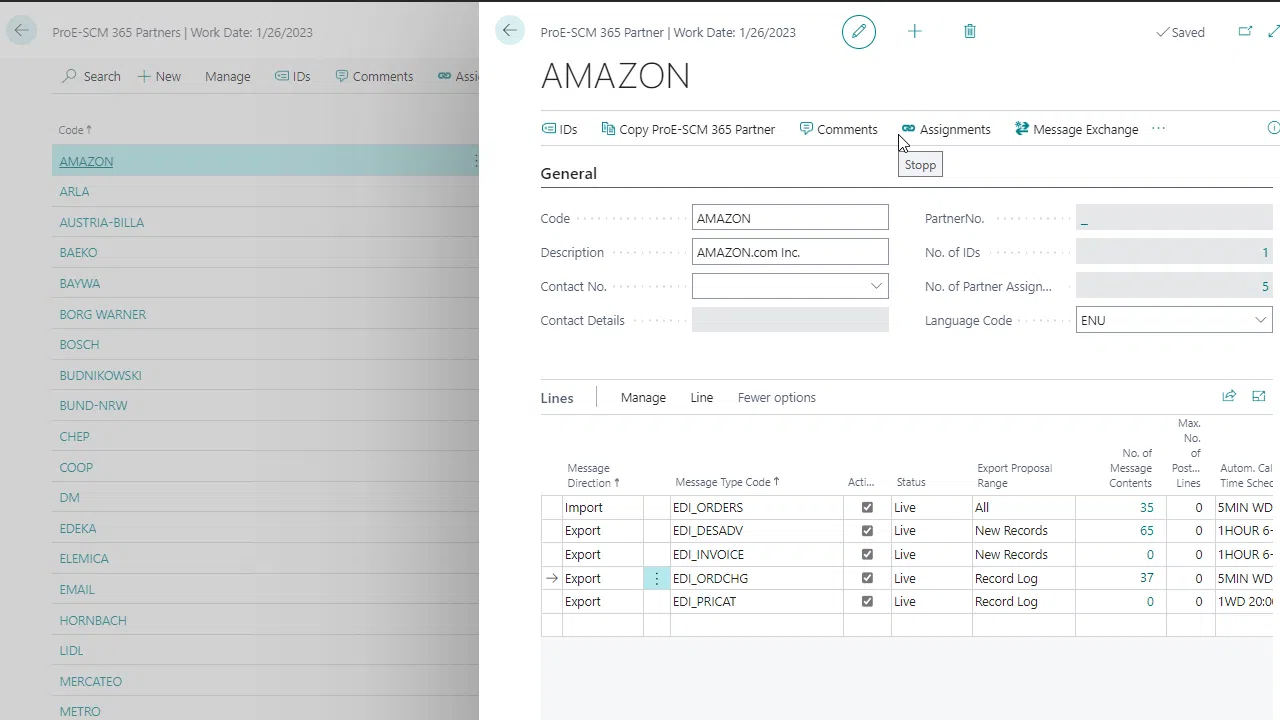The image size is (1280, 720).
Task: Open BOSCH partner in list
Action: tap(79, 344)
